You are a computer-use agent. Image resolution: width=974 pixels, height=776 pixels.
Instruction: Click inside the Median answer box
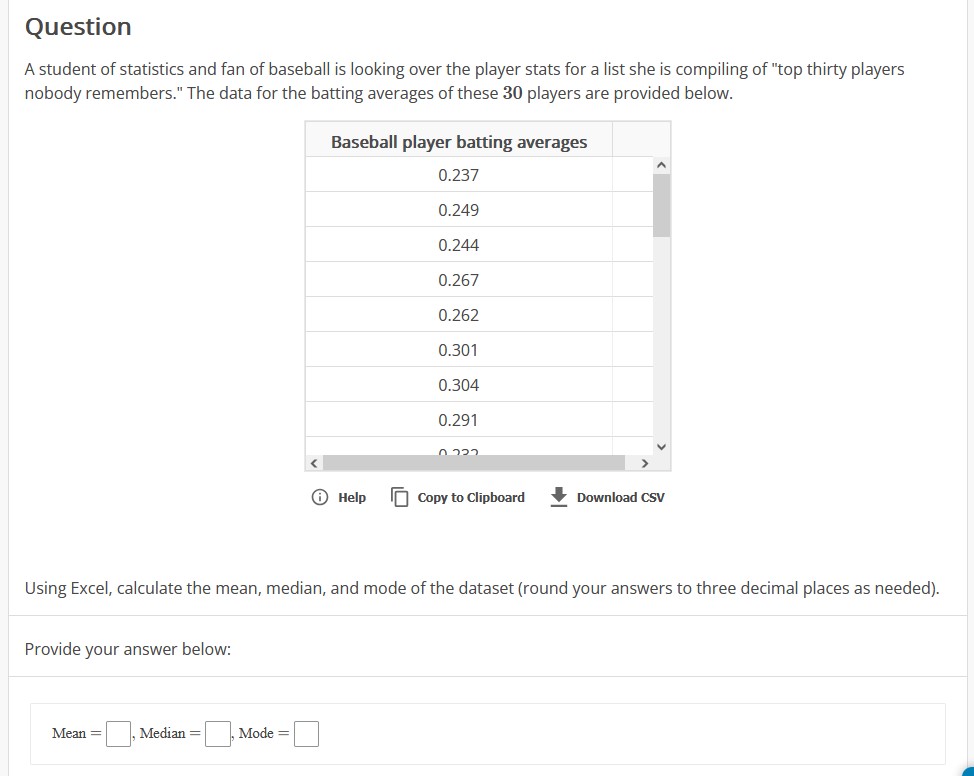pos(216,733)
